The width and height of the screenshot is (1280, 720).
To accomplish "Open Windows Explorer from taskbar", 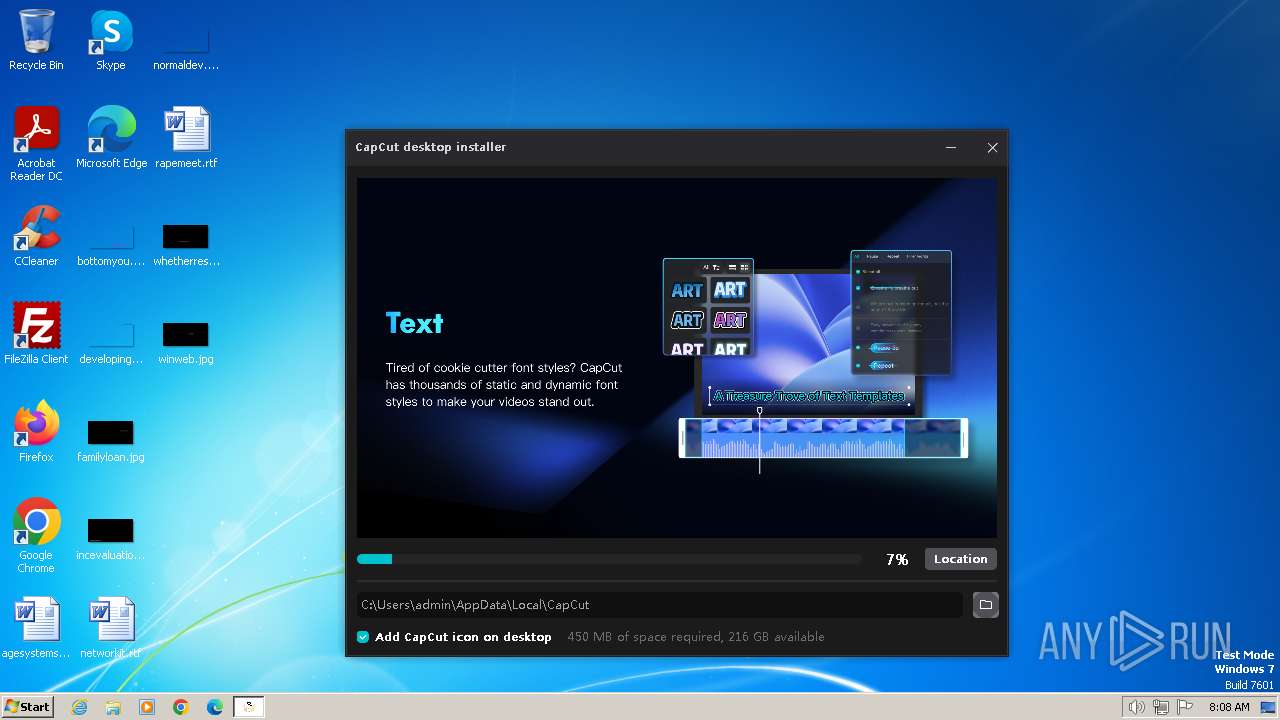I will pos(113,707).
